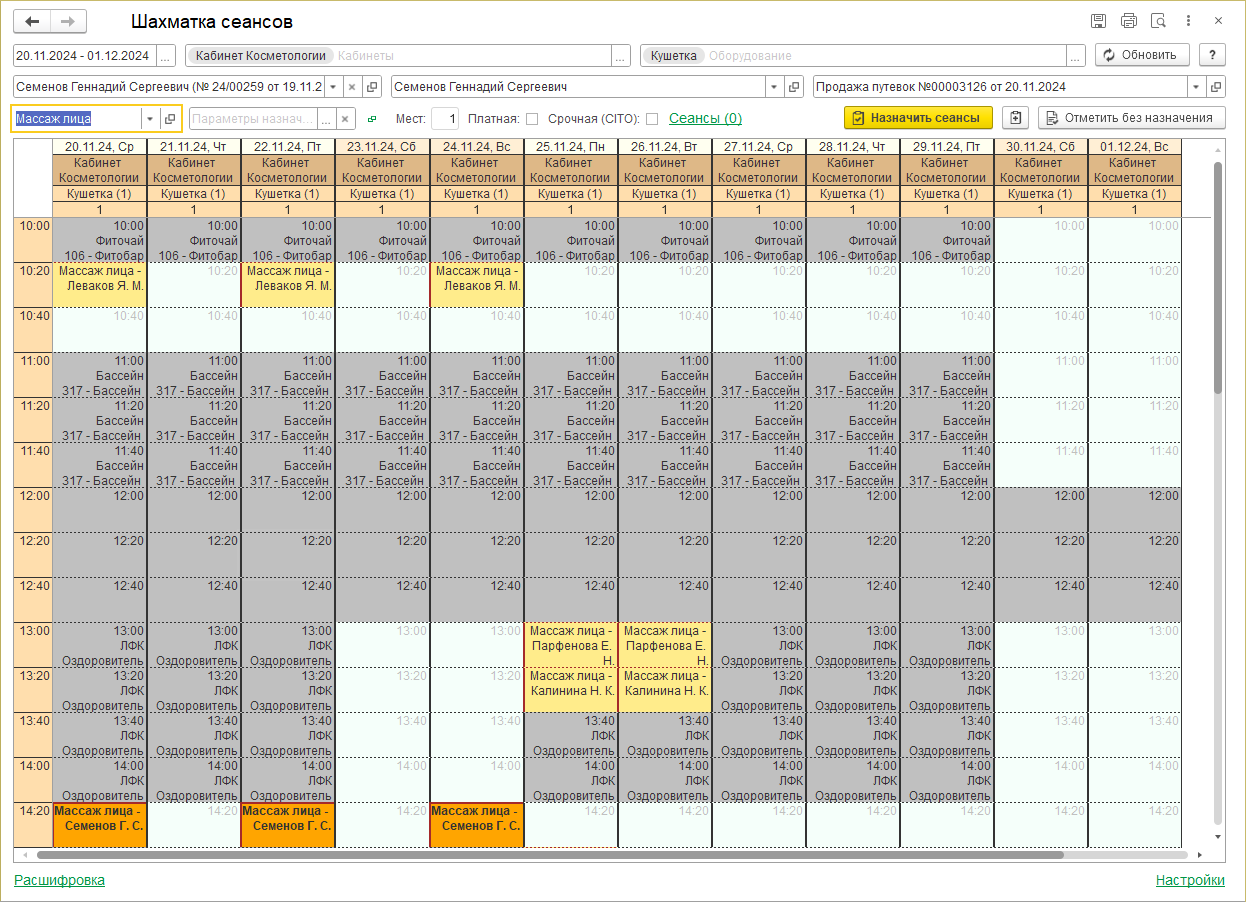Click the free 14:20 slot on 01.12.24
The width and height of the screenshot is (1246, 902).
click(x=1134, y=825)
